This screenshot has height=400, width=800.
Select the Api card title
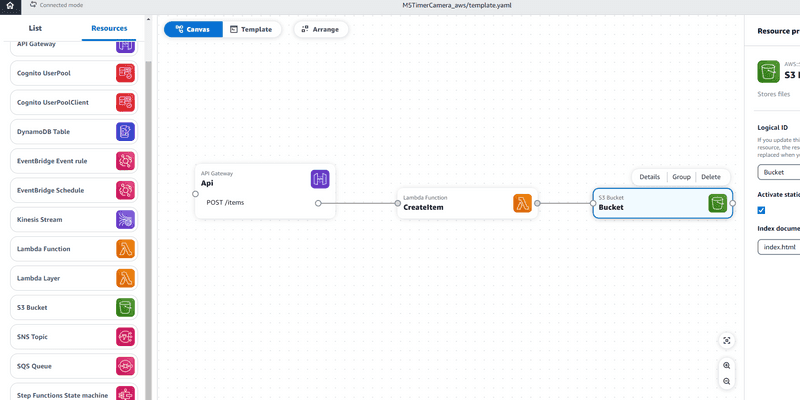tap(207, 183)
